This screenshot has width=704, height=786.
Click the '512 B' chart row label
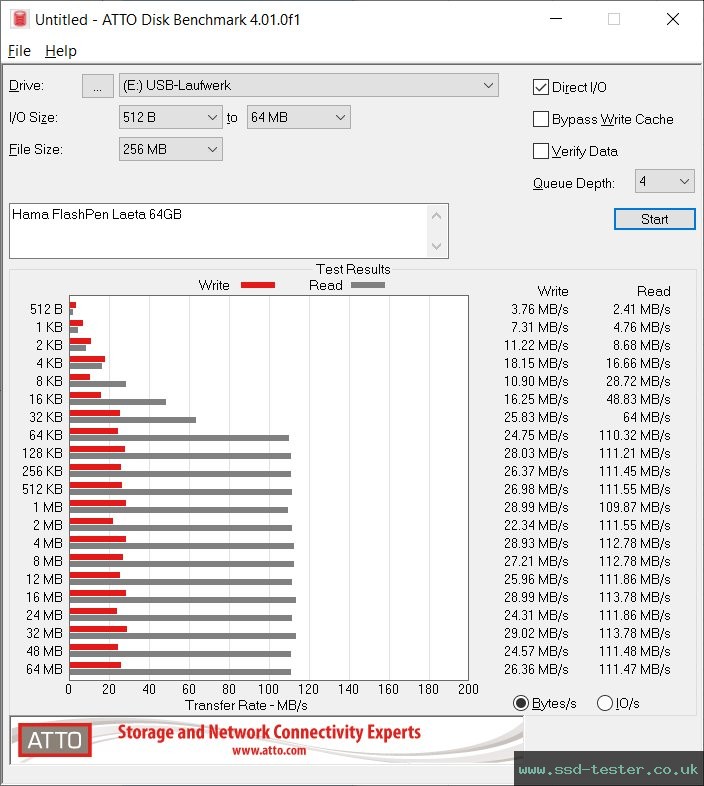tap(46, 309)
